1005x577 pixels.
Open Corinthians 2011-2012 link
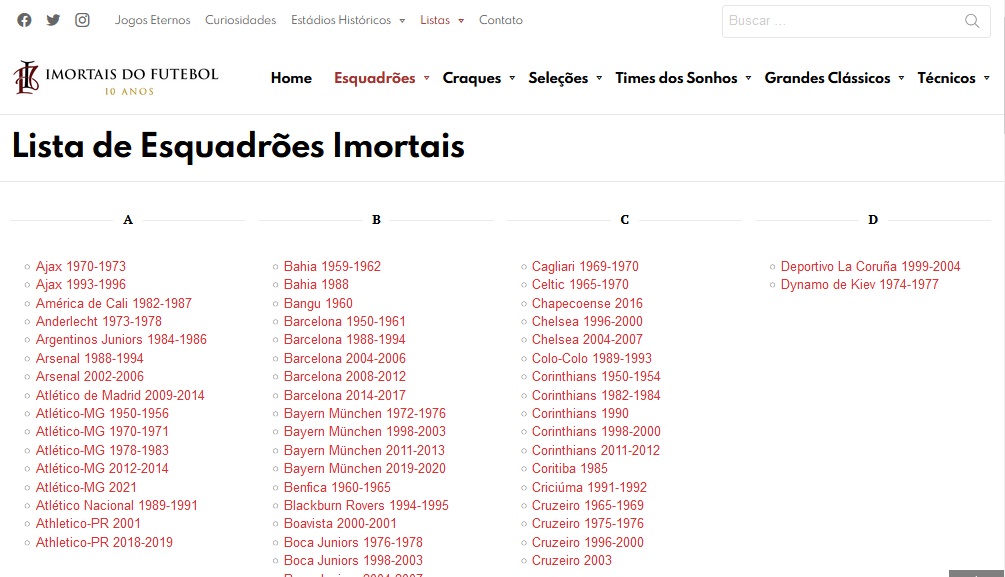click(x=595, y=451)
